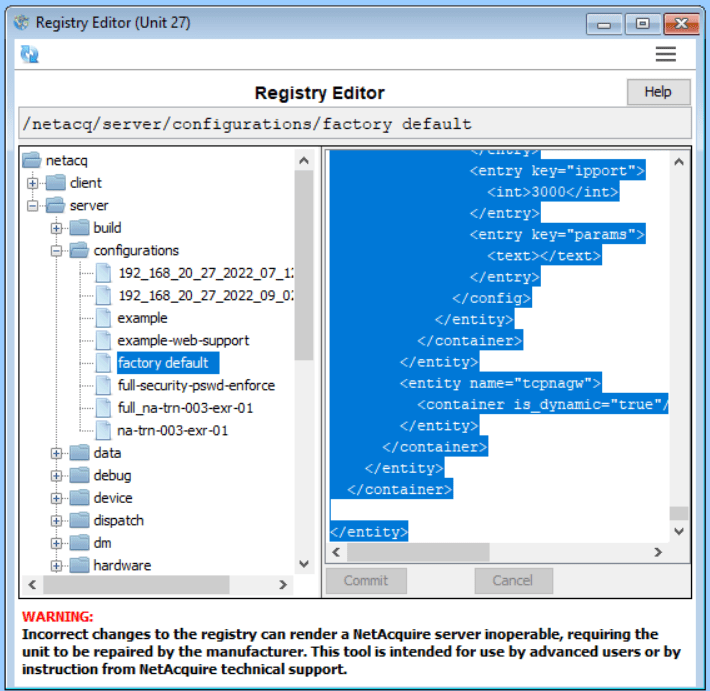Select the na-trn-003-exr-01 tree item
710x691 pixels.
tap(173, 430)
